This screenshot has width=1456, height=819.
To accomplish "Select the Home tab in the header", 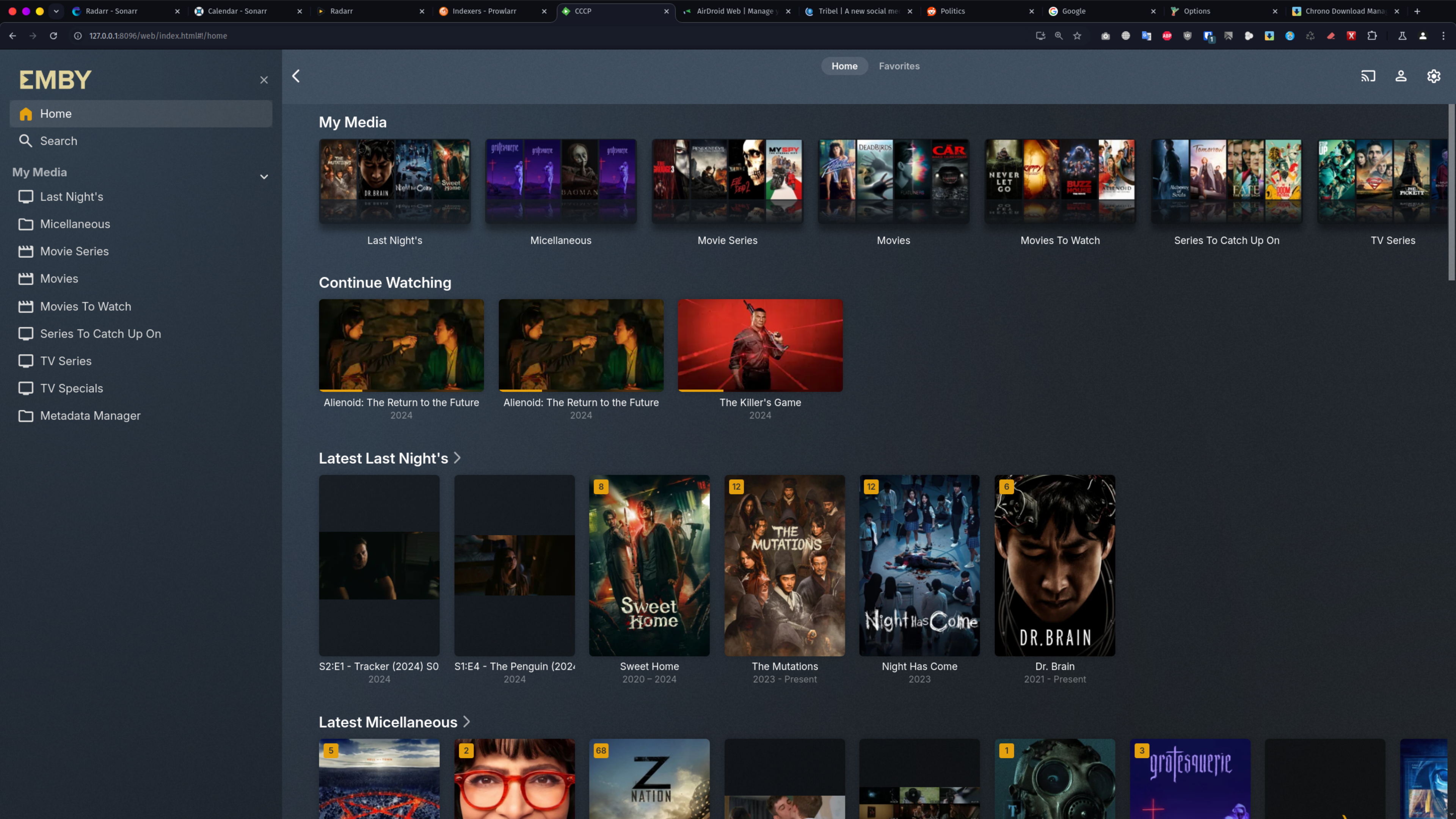I will (844, 66).
